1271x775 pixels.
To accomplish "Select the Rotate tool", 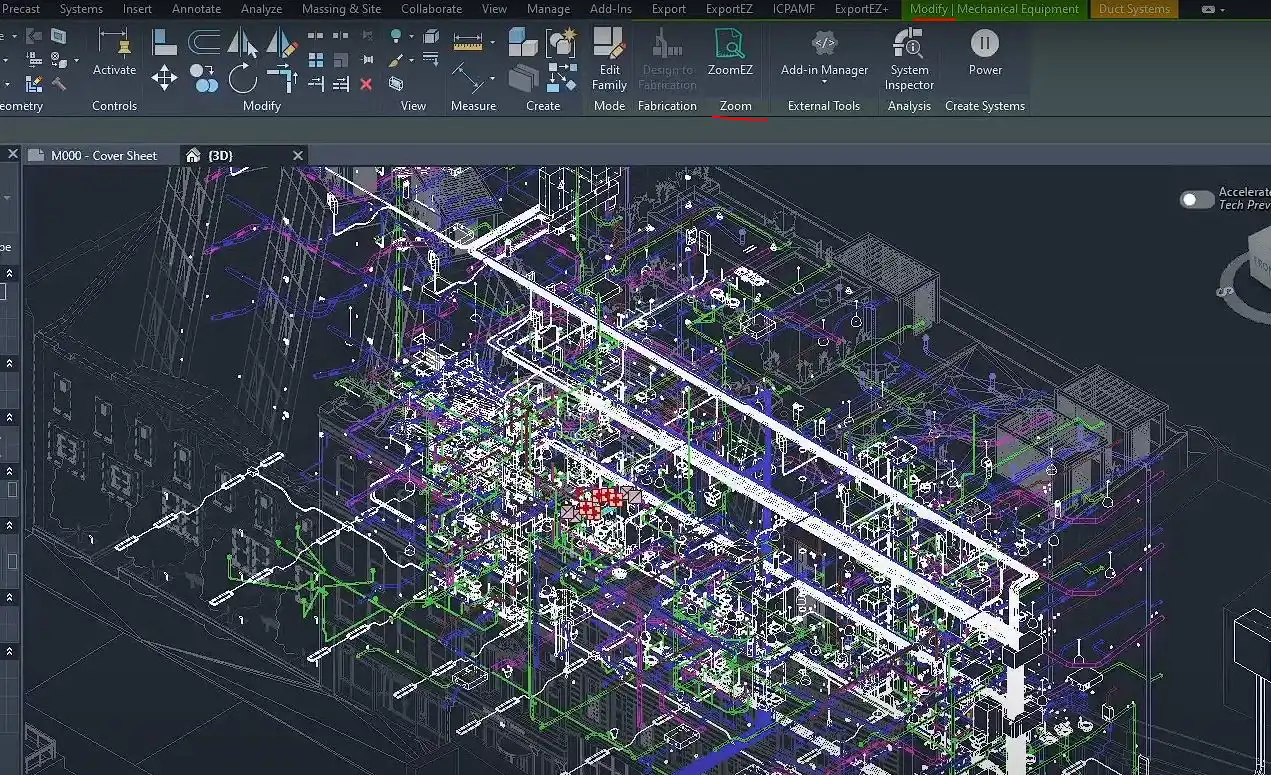I will [242, 78].
